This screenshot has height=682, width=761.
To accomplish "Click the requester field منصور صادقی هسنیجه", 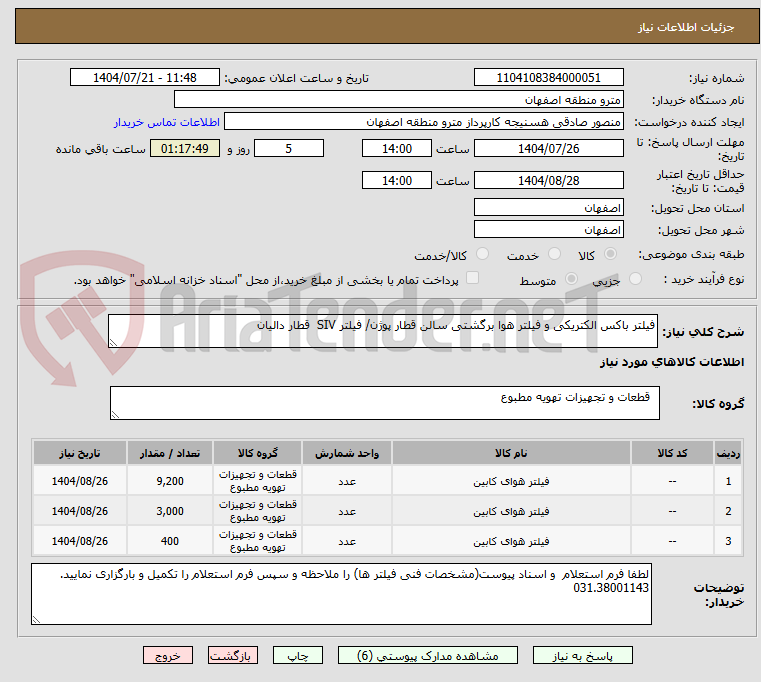I will pos(423,122).
